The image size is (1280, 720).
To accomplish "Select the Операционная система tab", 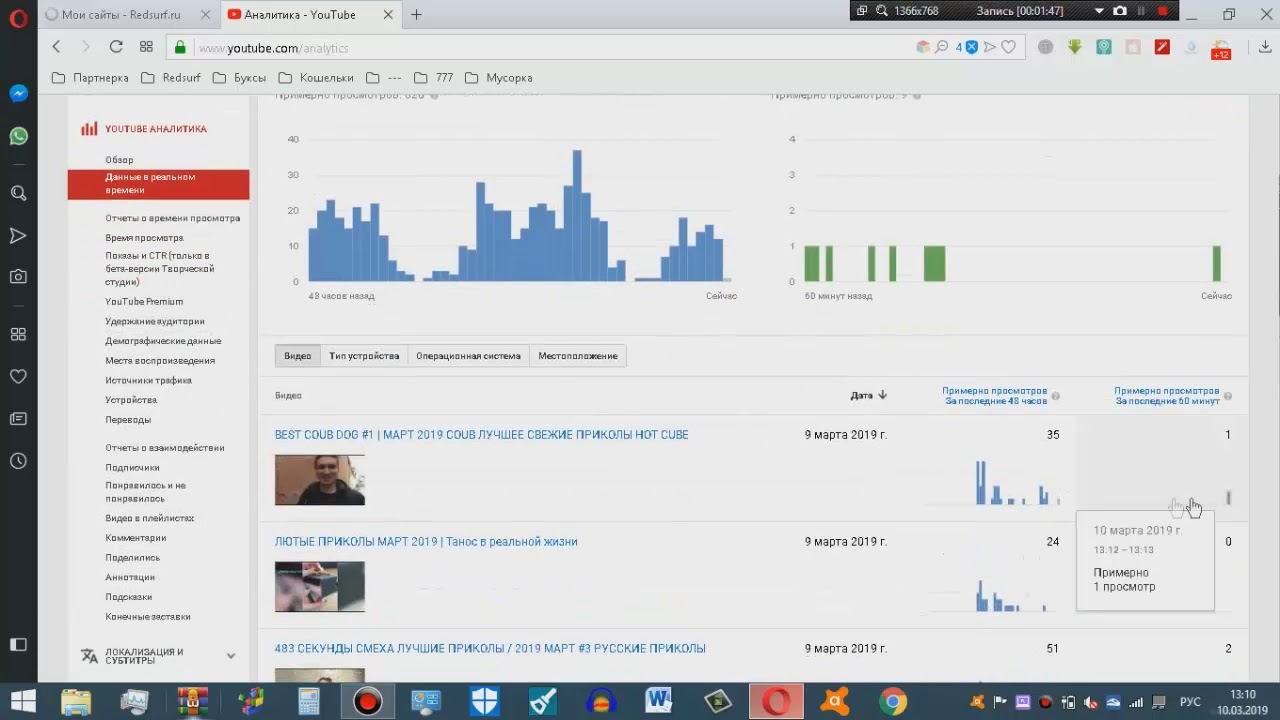I will [468, 356].
